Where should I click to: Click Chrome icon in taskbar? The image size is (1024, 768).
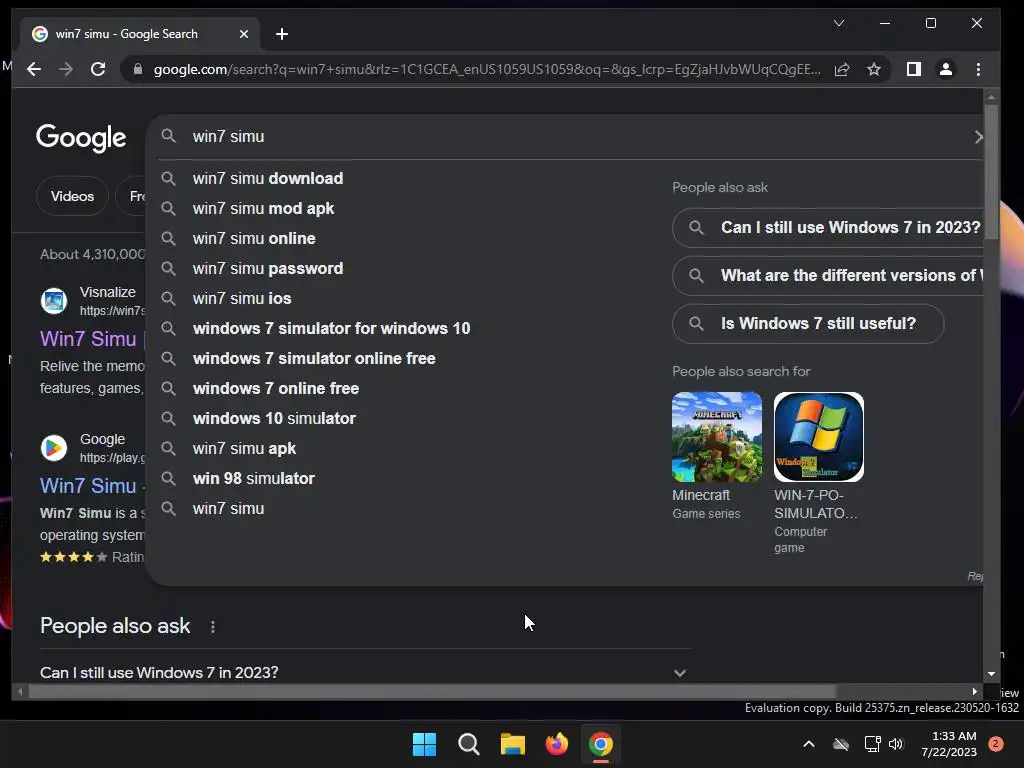[x=601, y=744]
